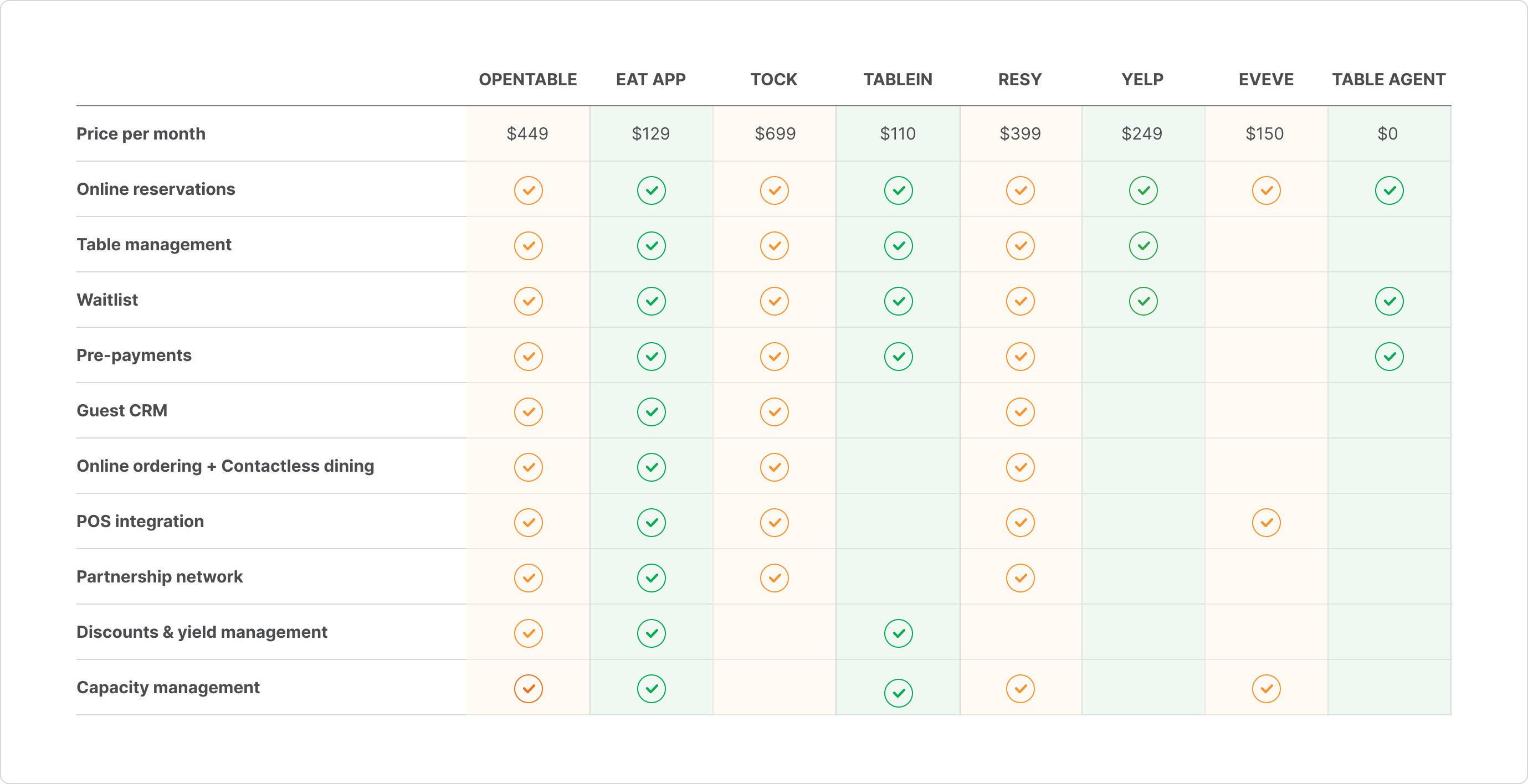Click the Resy Guest CRM checkmark
Image resolution: width=1528 pixels, height=784 pixels.
click(x=1021, y=411)
